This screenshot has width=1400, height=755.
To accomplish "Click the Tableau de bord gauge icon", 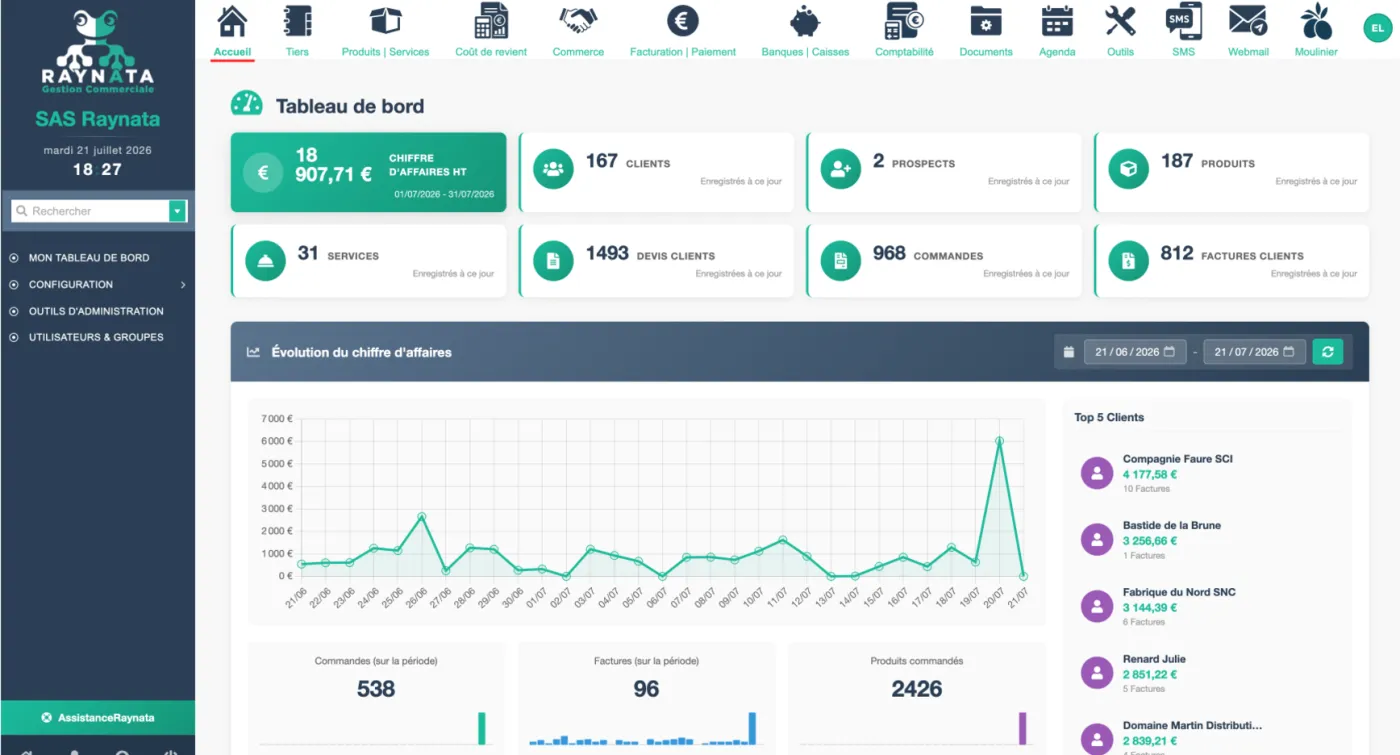I will coord(247,103).
